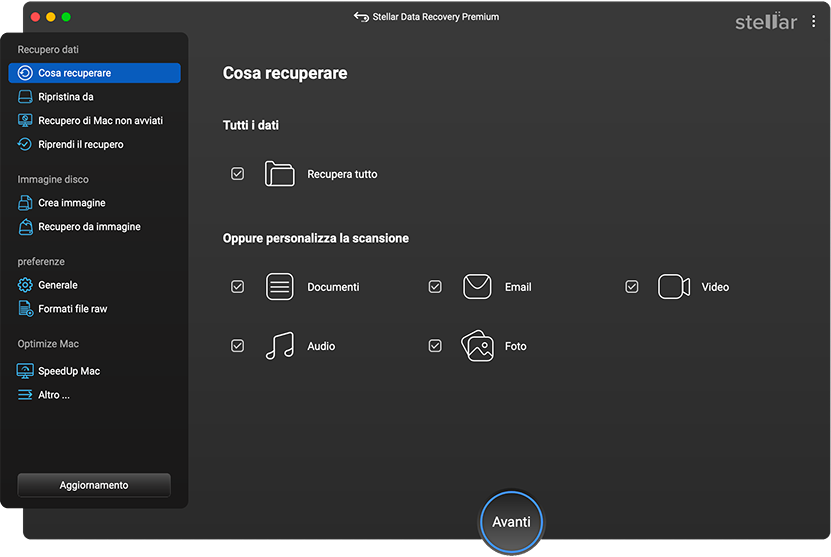This screenshot has width=831, height=557.
Task: Click the Formati file raw icon
Action: point(25,308)
